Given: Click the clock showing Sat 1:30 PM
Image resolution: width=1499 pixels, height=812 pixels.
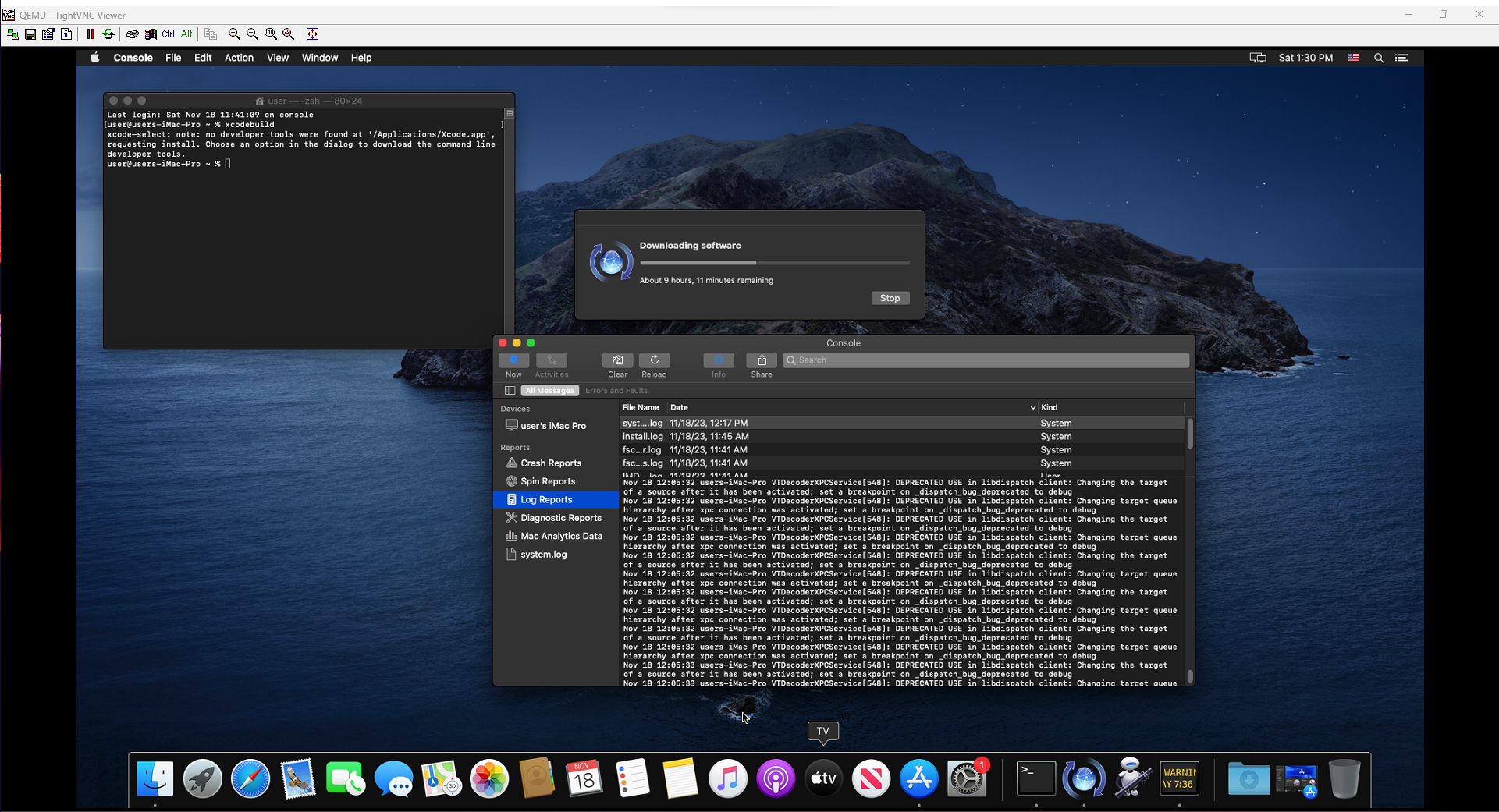Looking at the screenshot, I should point(1305,58).
